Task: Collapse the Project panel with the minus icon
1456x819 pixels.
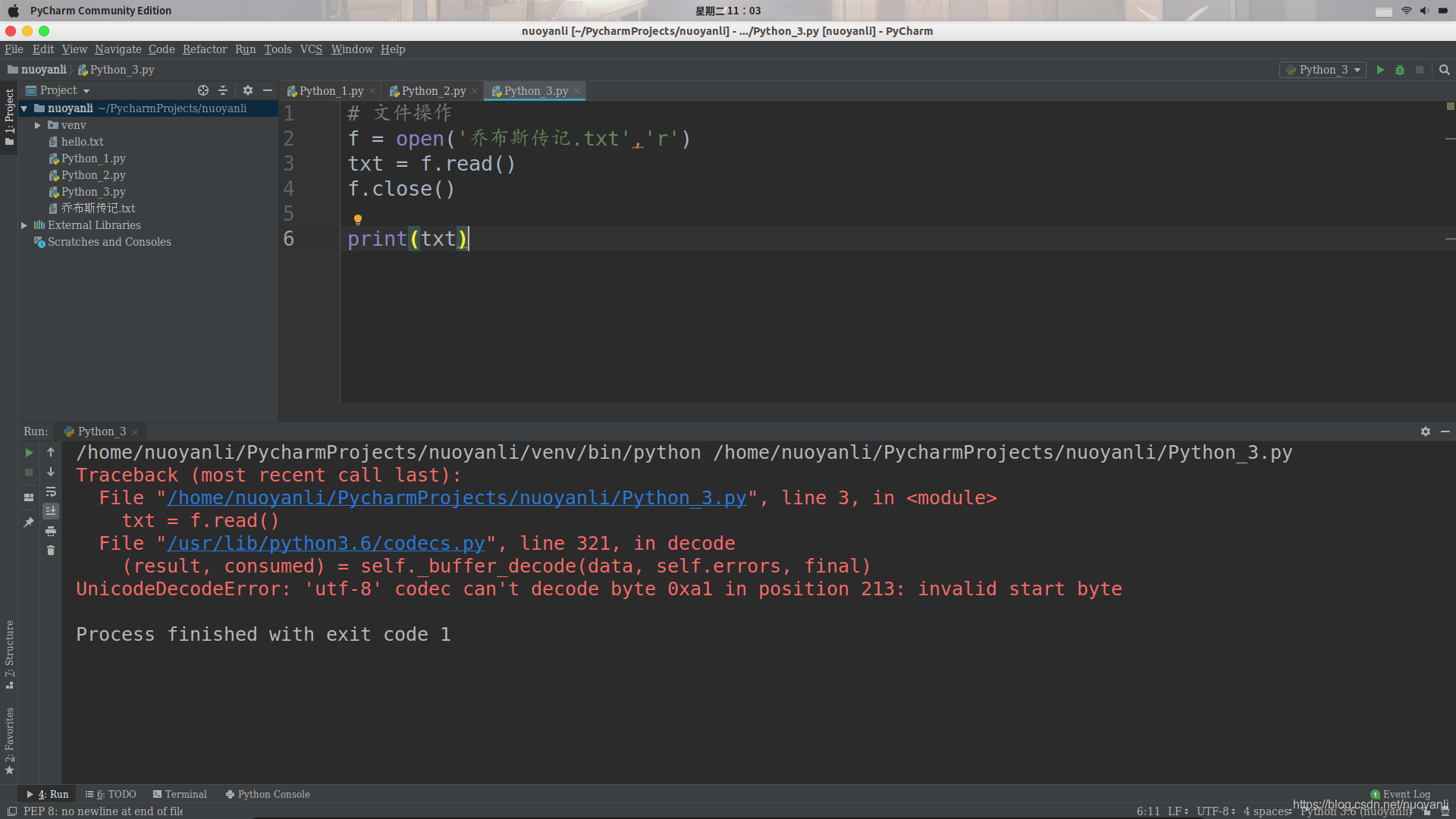Action: pos(267,90)
